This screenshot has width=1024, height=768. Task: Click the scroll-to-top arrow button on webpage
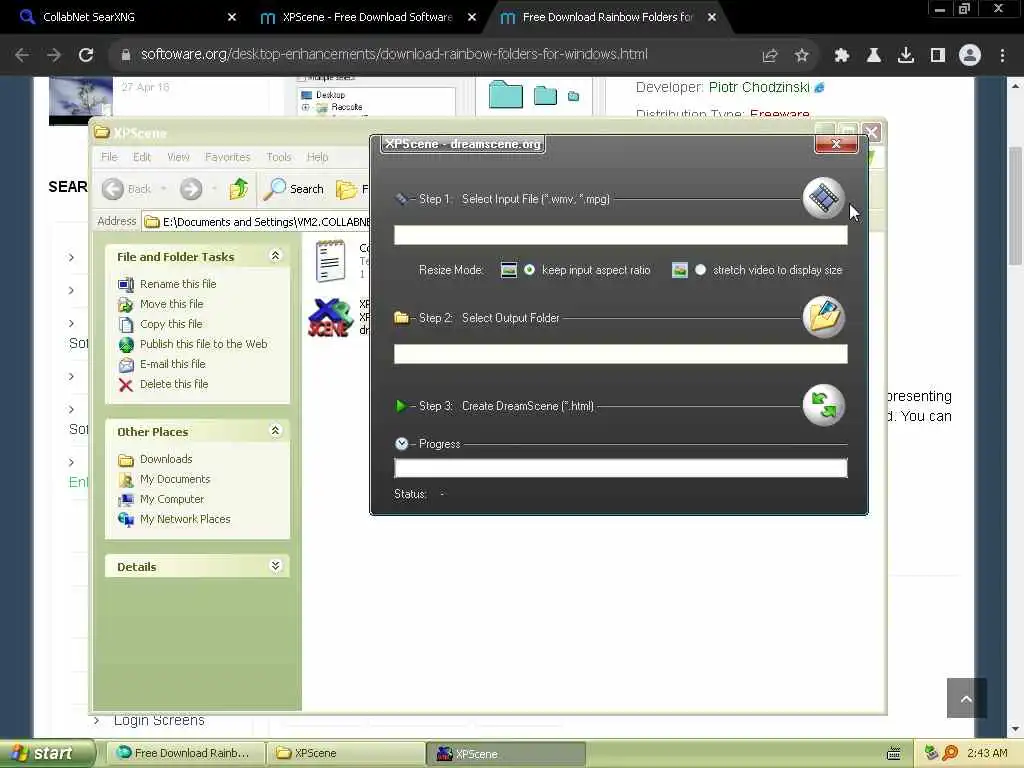pyautogui.click(x=967, y=698)
